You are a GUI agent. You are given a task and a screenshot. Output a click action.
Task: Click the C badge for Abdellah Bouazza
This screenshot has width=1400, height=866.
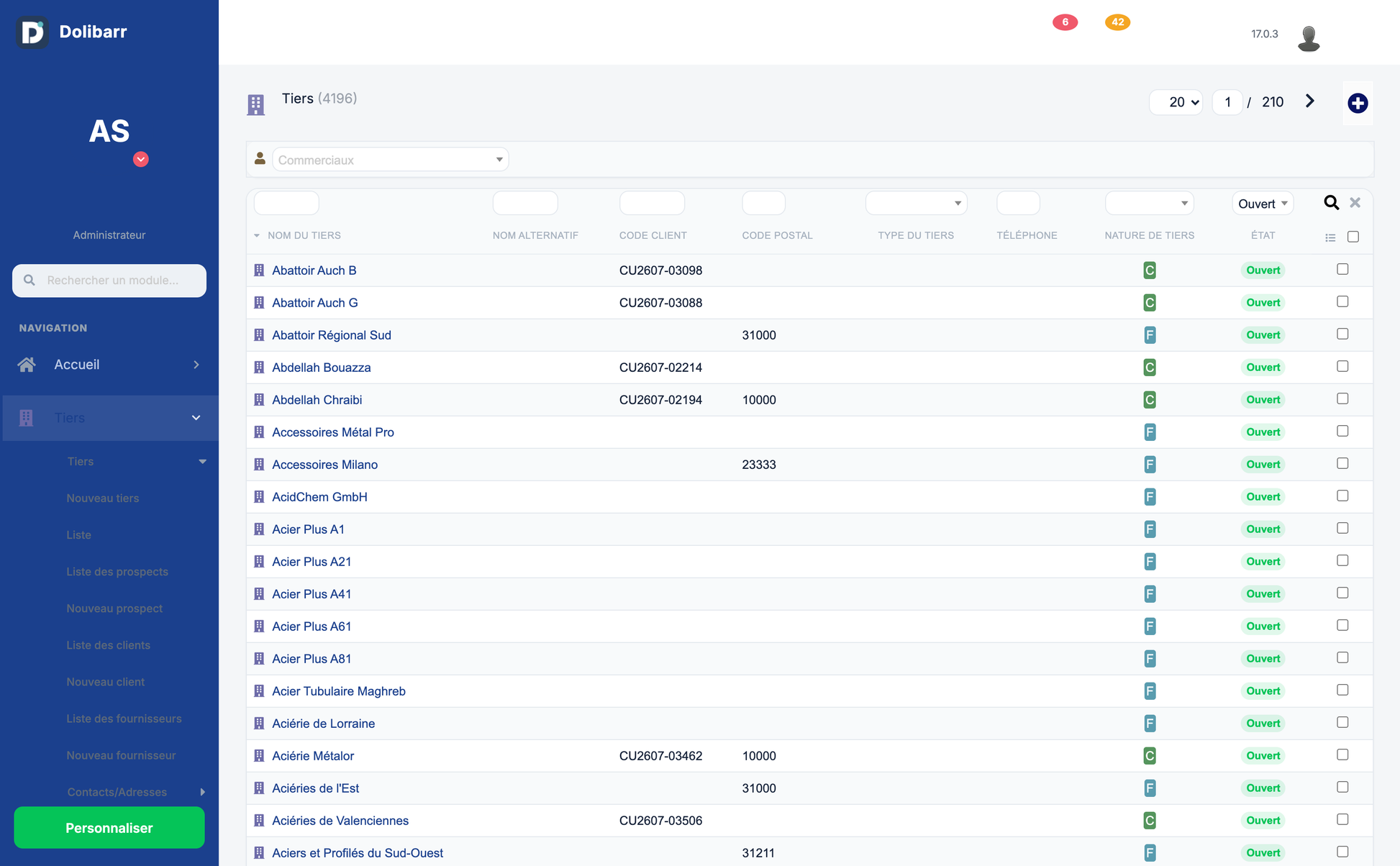1150,368
